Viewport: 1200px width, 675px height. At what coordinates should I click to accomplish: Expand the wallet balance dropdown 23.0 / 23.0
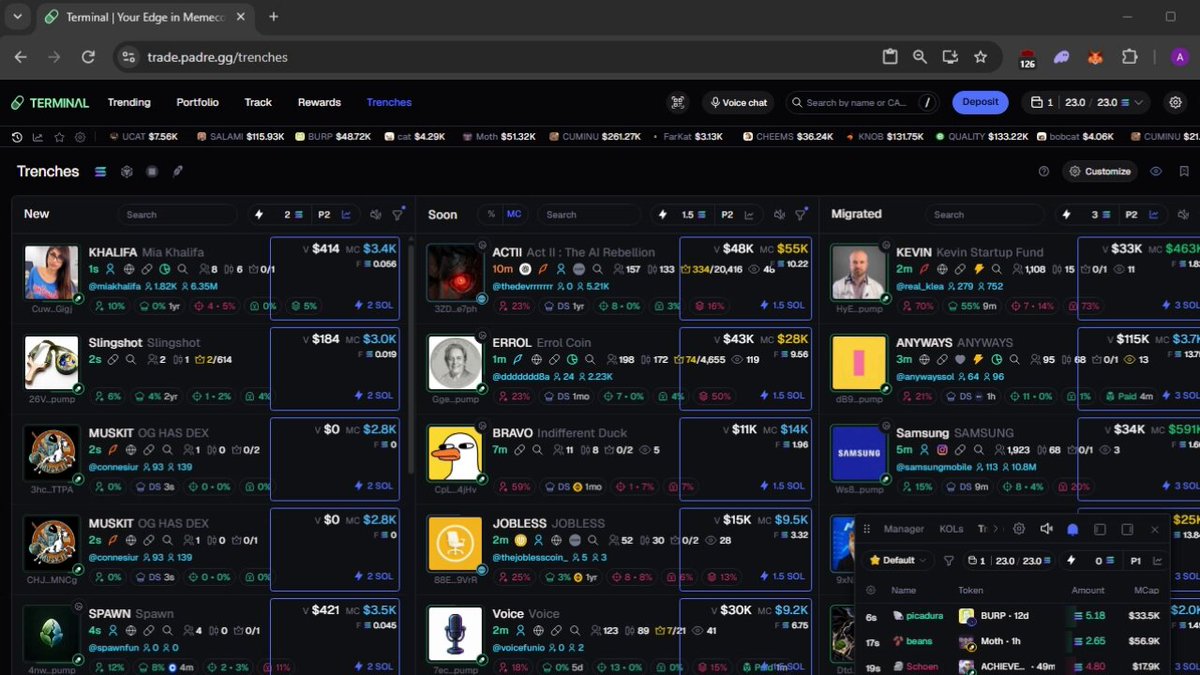[1087, 102]
